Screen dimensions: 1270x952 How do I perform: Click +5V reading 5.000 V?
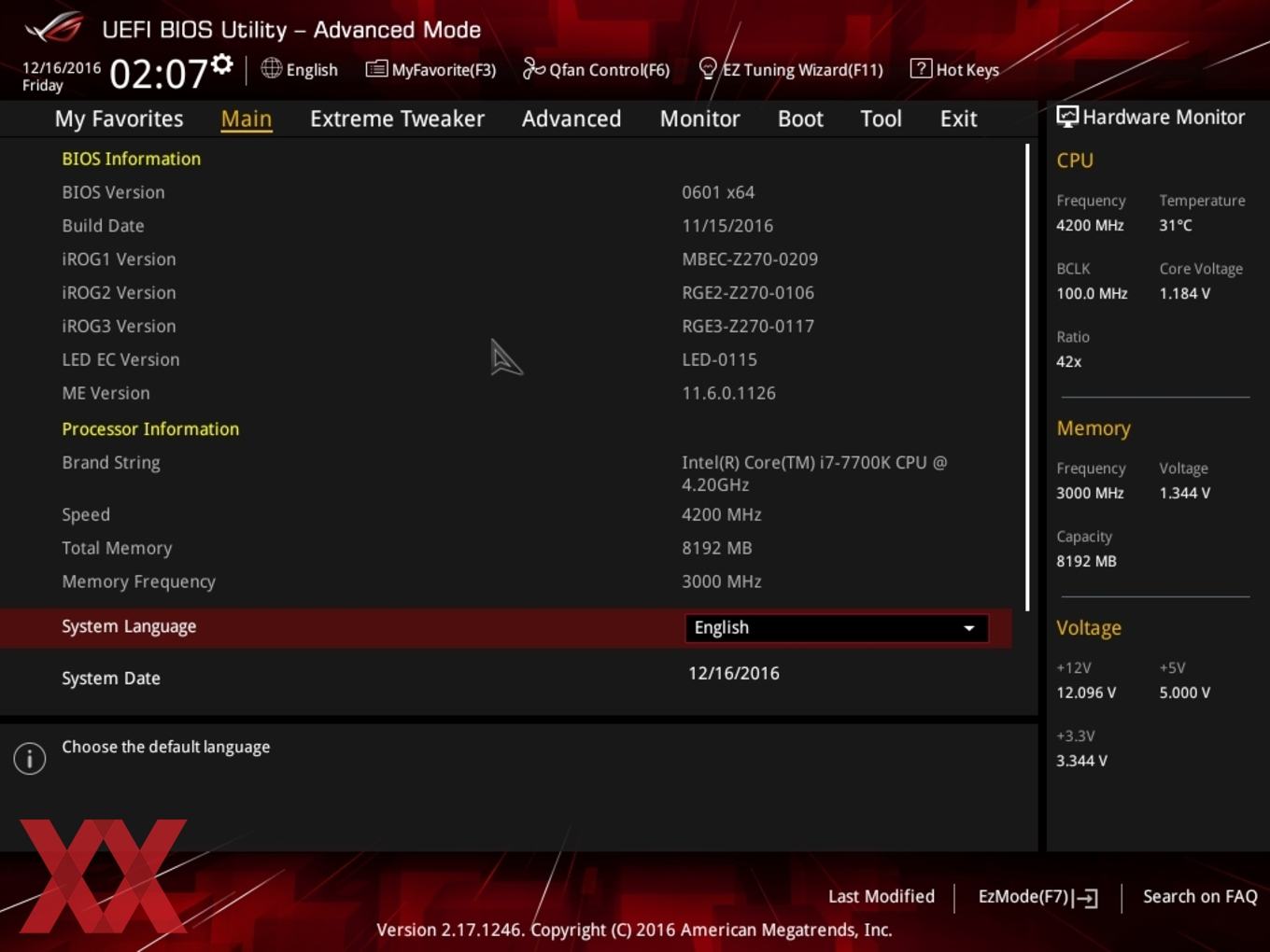coord(1185,693)
